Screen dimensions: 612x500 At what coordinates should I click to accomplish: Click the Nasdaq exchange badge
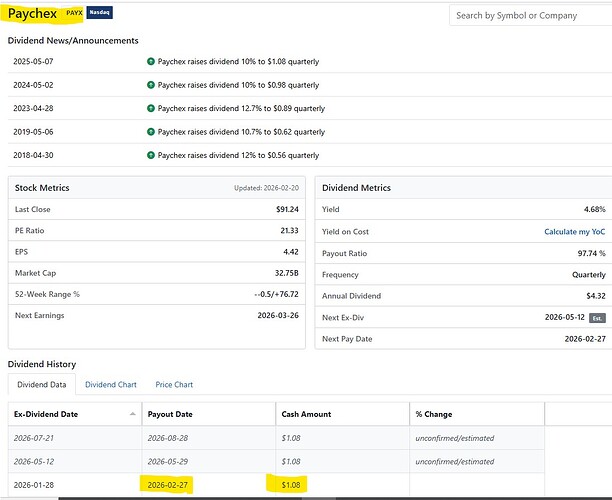(x=100, y=13)
